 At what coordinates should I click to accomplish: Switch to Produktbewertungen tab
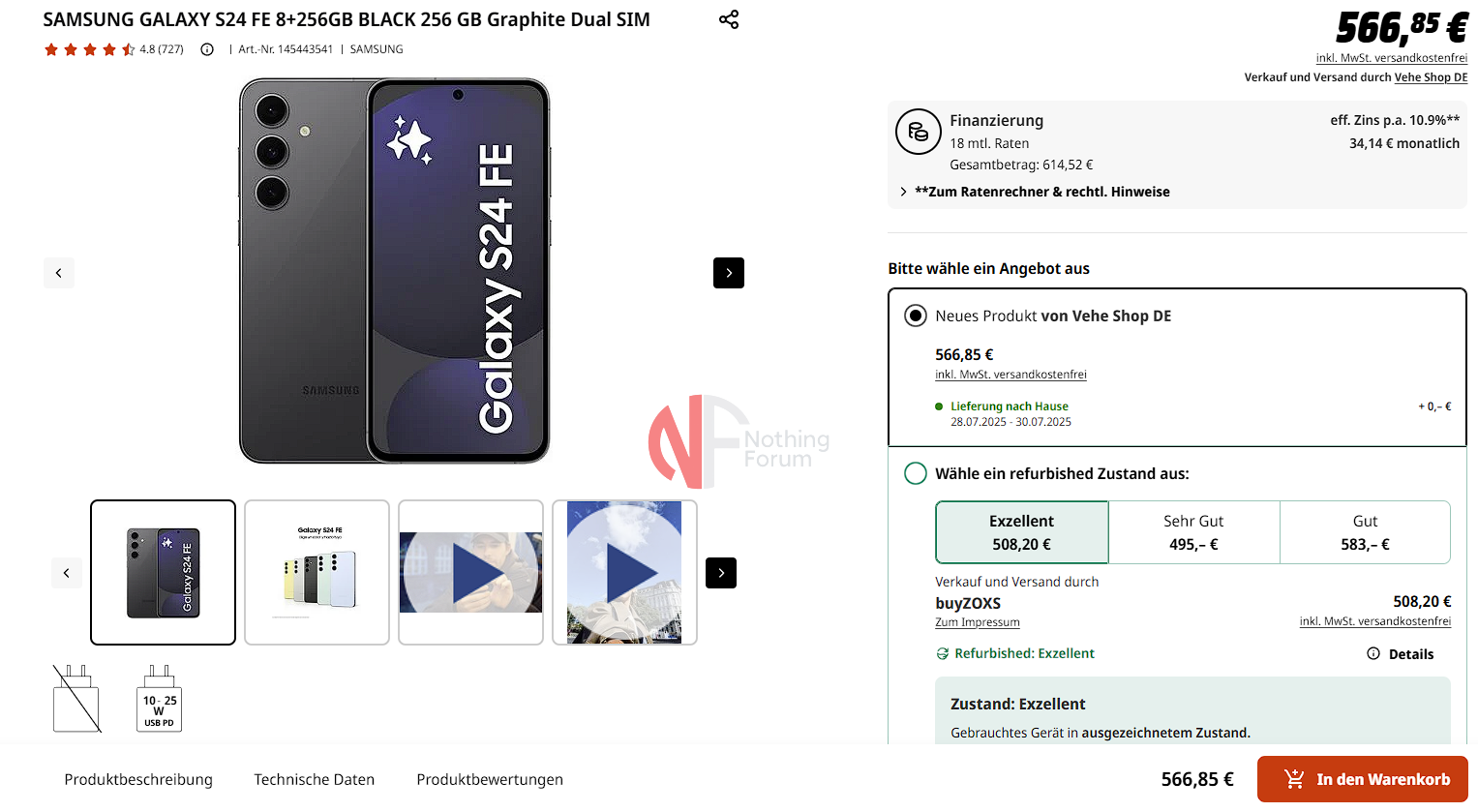[x=490, y=779]
